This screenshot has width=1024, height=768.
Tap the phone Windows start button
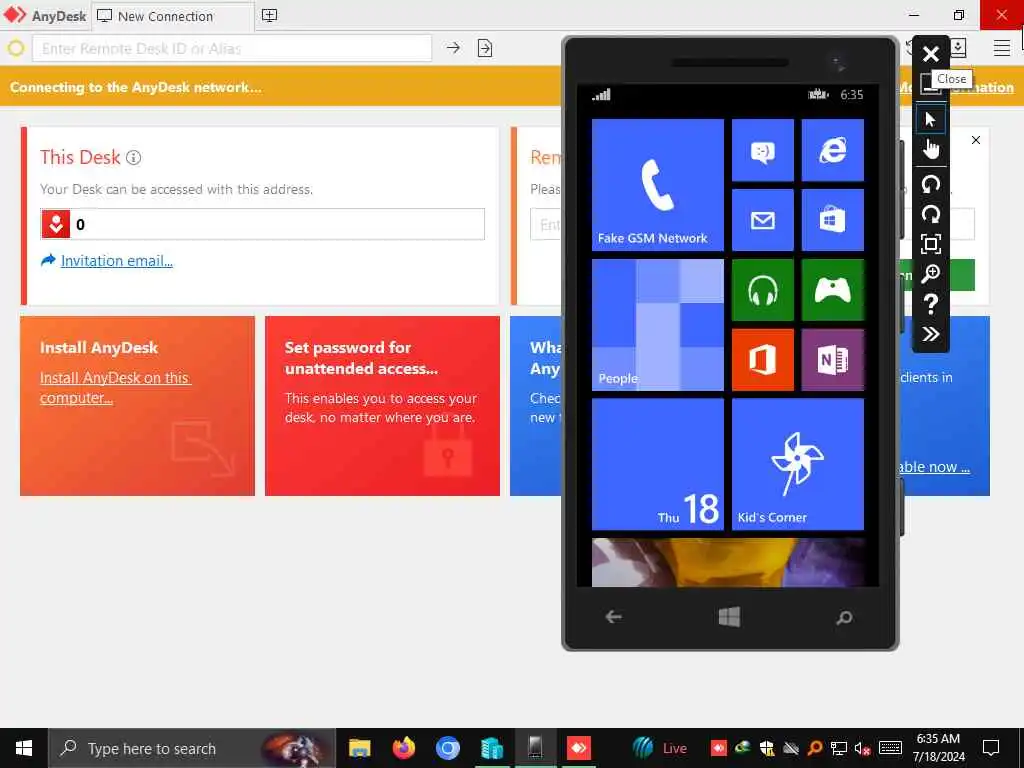729,616
